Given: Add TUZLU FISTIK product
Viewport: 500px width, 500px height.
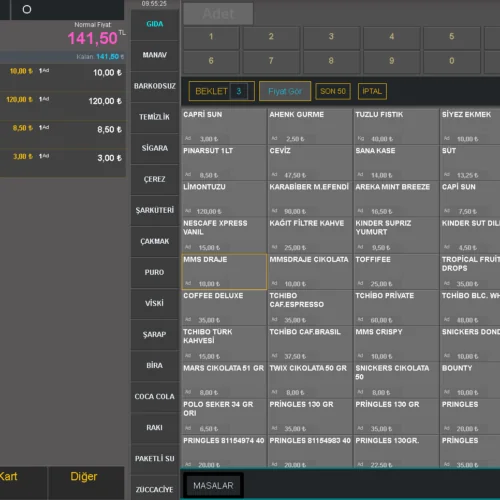Looking at the screenshot, I should [x=396, y=126].
